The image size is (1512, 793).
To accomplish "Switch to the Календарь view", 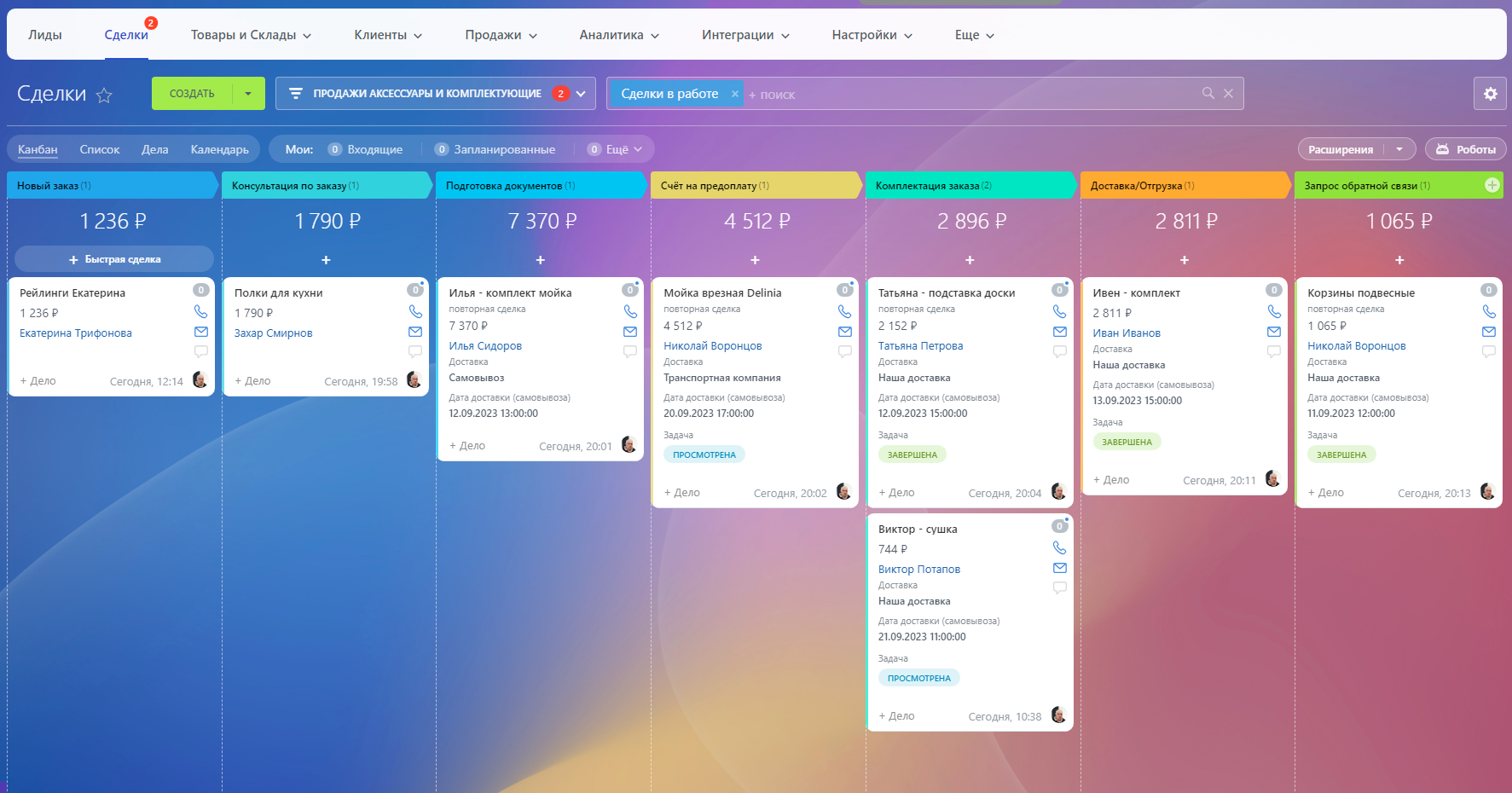I will [220, 149].
